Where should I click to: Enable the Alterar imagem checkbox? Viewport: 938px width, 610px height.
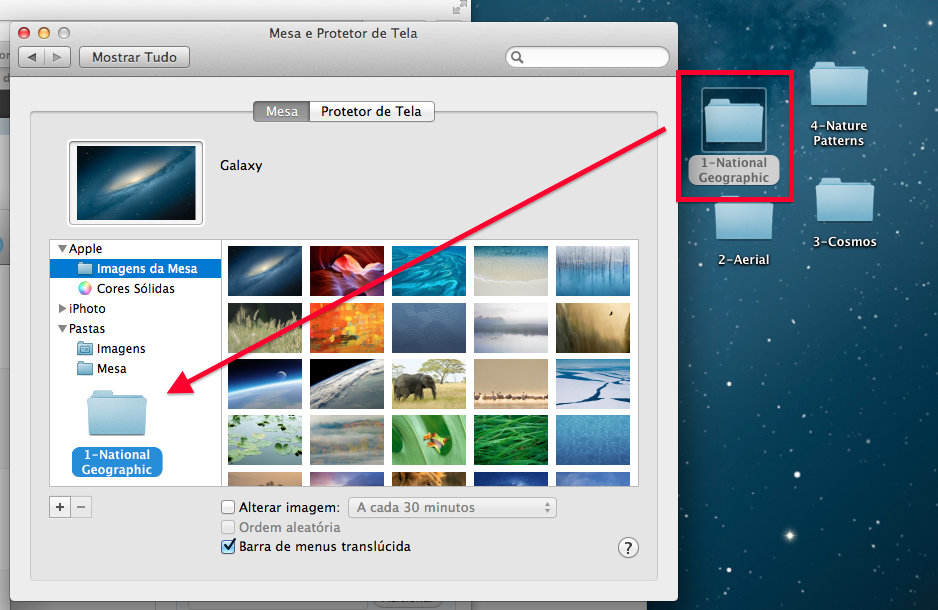[228, 507]
